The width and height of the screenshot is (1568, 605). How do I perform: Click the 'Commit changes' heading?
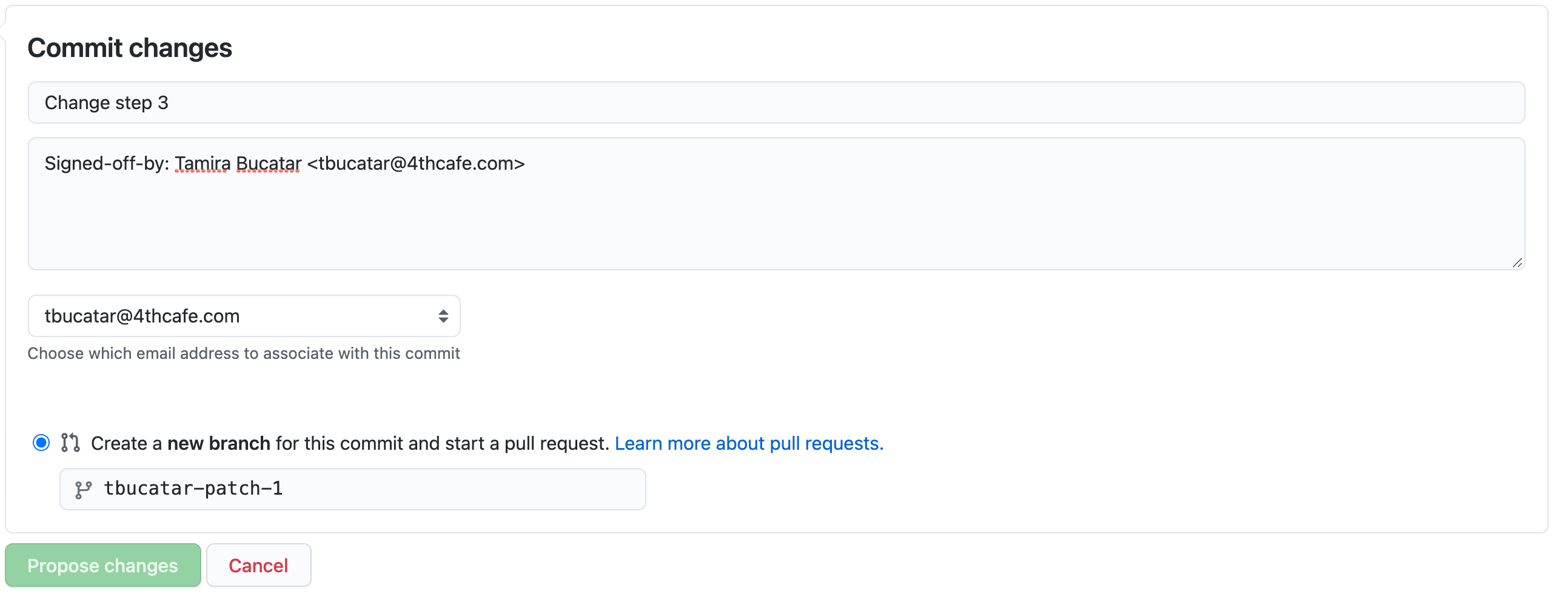pyautogui.click(x=130, y=48)
